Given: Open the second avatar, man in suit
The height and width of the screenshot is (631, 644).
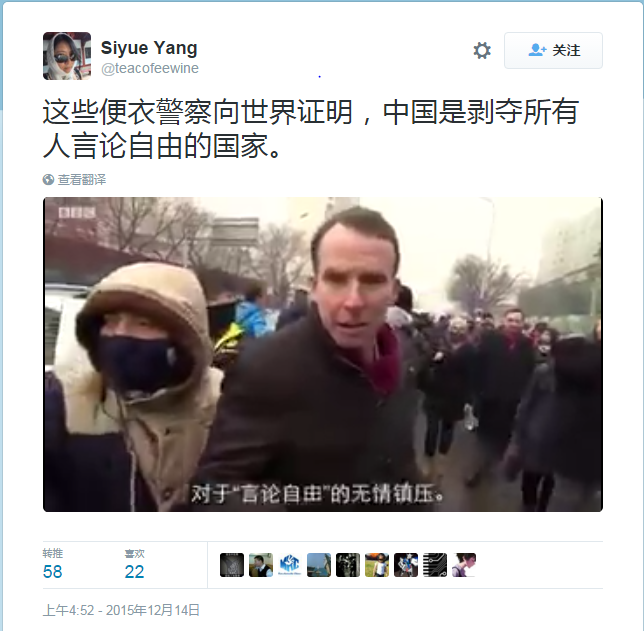Looking at the screenshot, I should 261,565.
